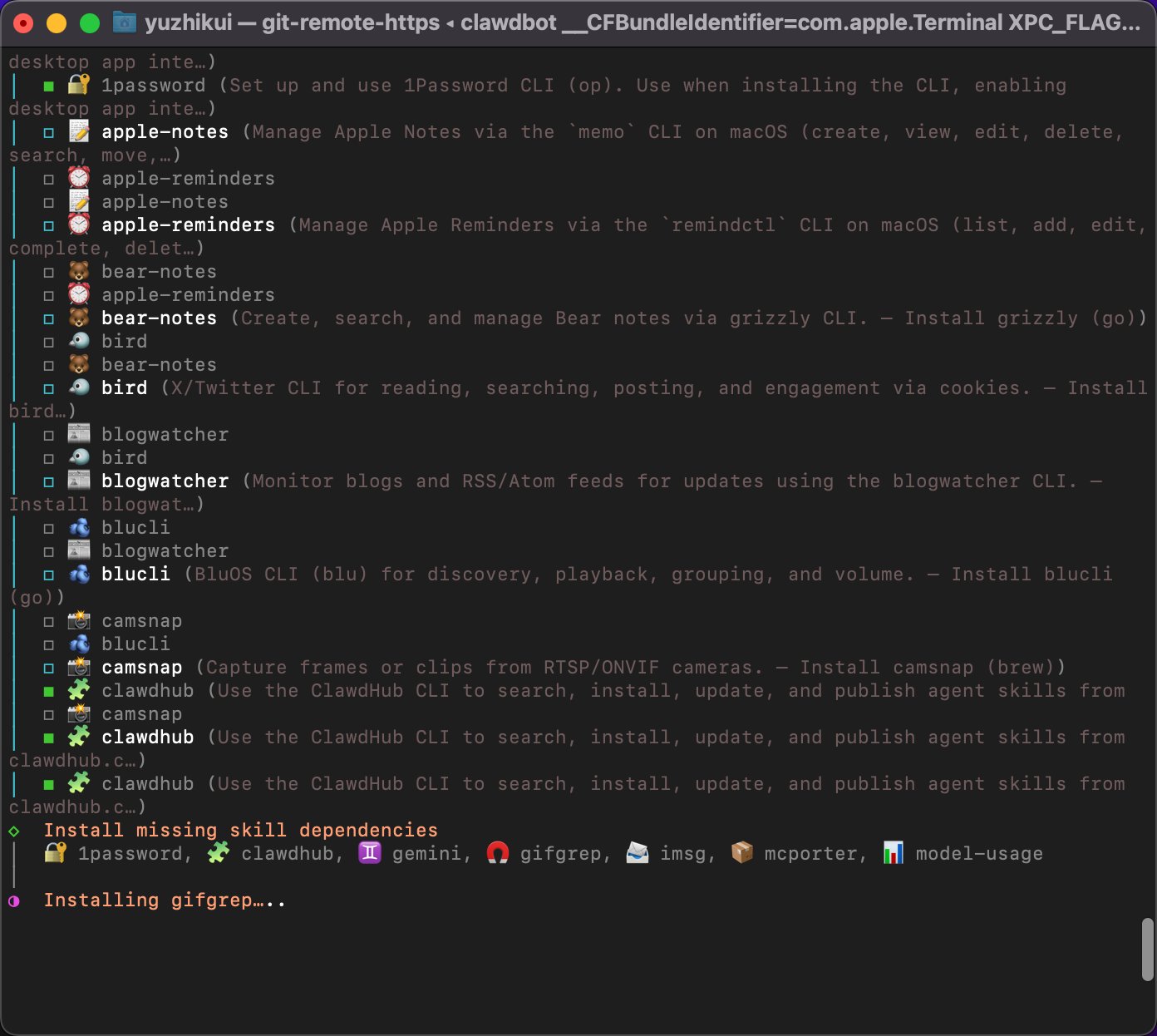Click the bear icon beside bold bear-notes

click(x=79, y=318)
